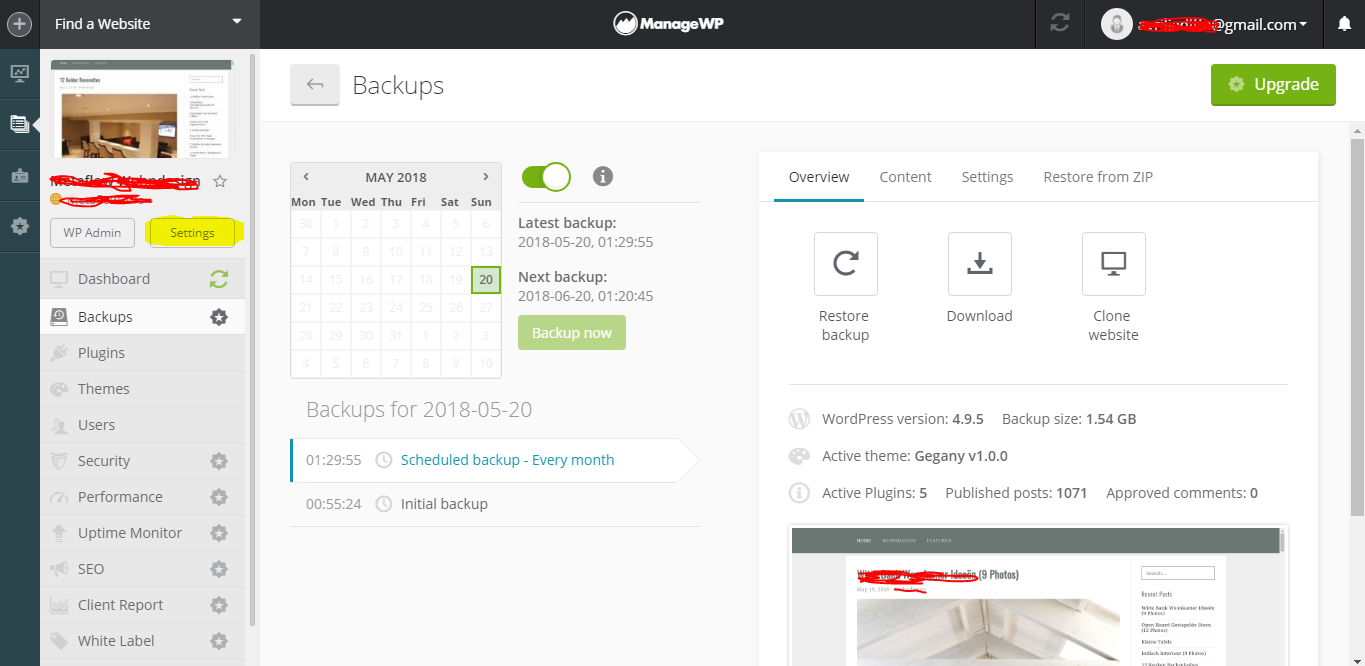The width and height of the screenshot is (1365, 666).
Task: Click the gear badge beside Backups
Action: pos(219,317)
